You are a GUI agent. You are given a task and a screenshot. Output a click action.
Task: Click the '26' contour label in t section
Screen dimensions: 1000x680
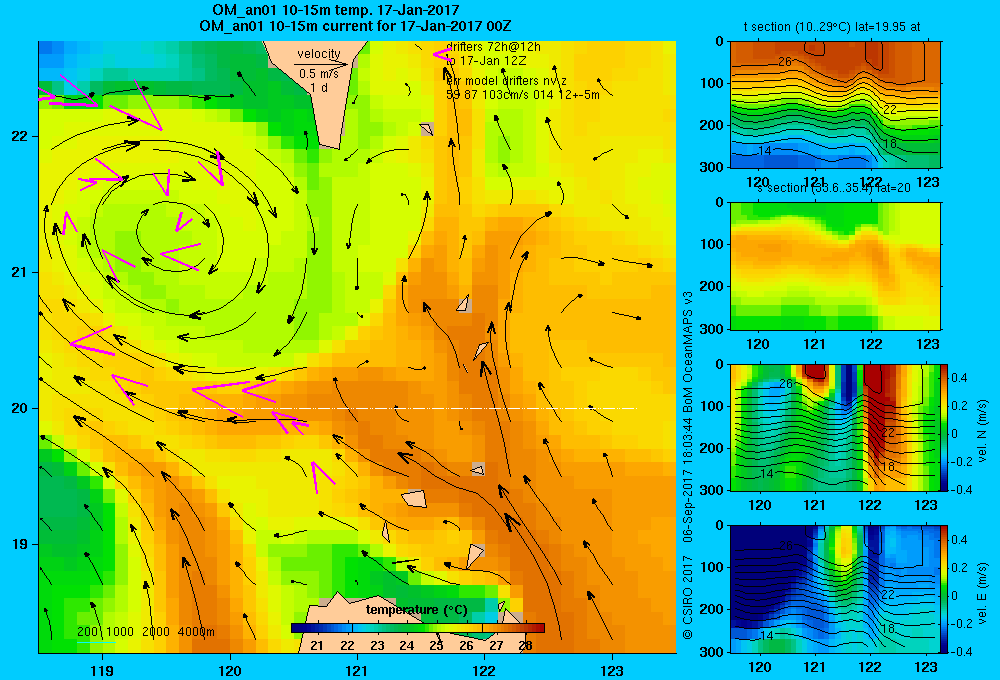click(784, 61)
